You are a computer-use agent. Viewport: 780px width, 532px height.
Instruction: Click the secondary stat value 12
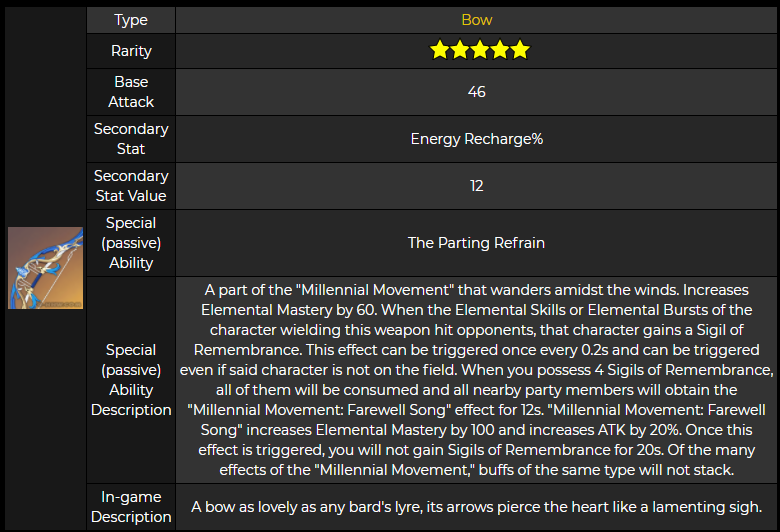(477, 186)
